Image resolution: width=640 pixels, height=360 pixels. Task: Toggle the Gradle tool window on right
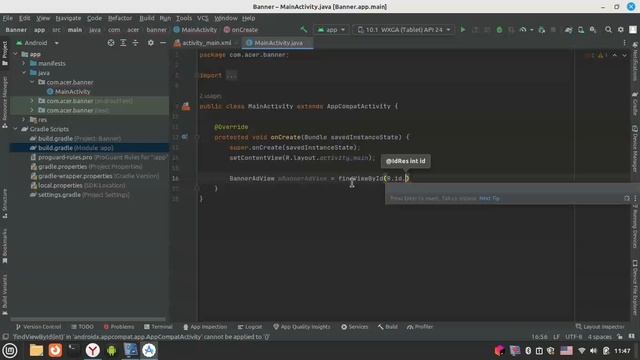click(x=635, y=103)
